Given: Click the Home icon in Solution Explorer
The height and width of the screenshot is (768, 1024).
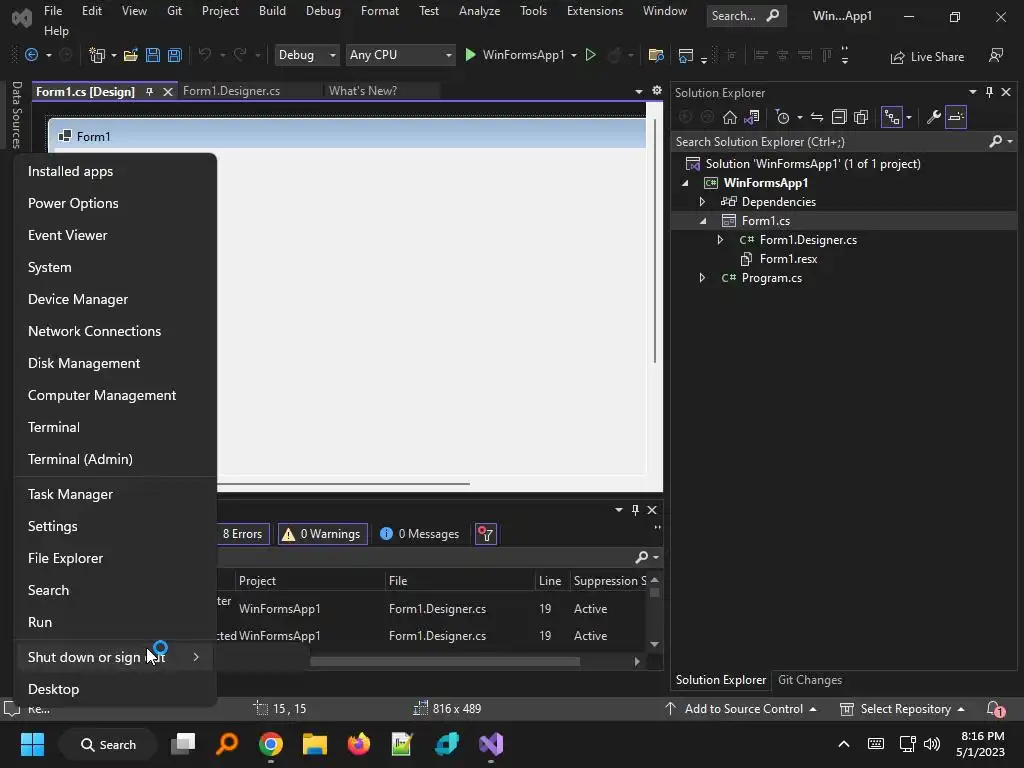Looking at the screenshot, I should coord(729,118).
